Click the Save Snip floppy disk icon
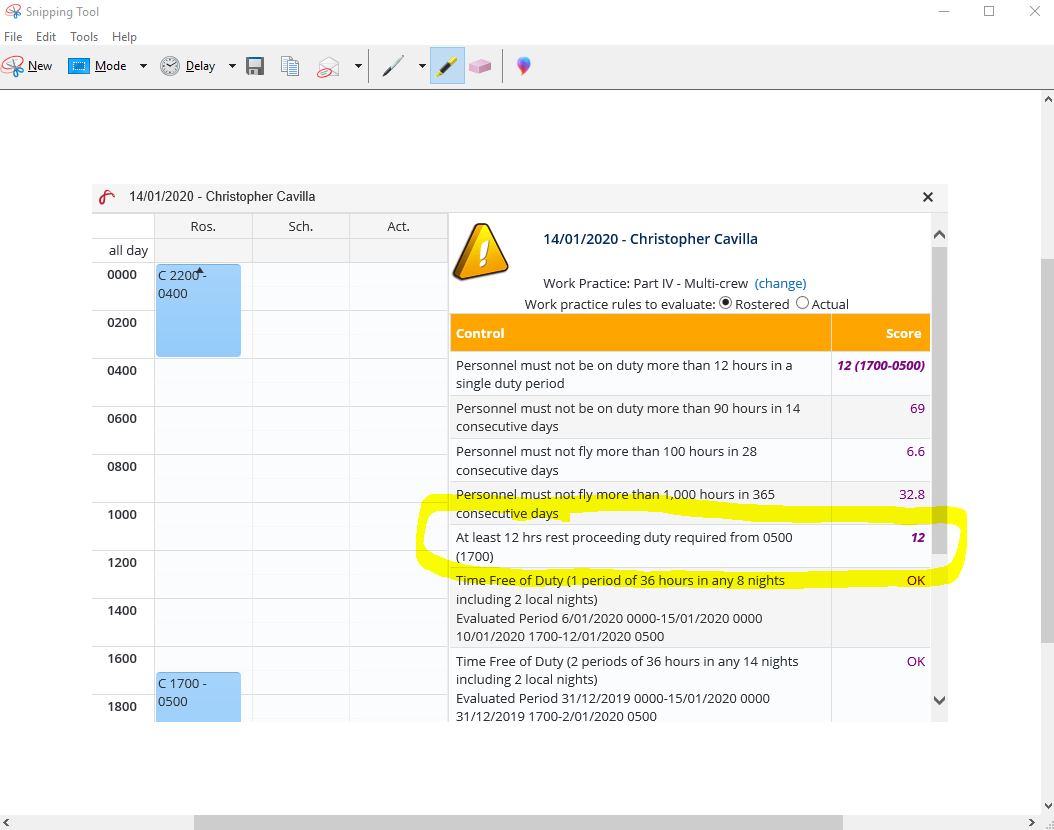This screenshot has height=830, width=1054. pyautogui.click(x=255, y=66)
